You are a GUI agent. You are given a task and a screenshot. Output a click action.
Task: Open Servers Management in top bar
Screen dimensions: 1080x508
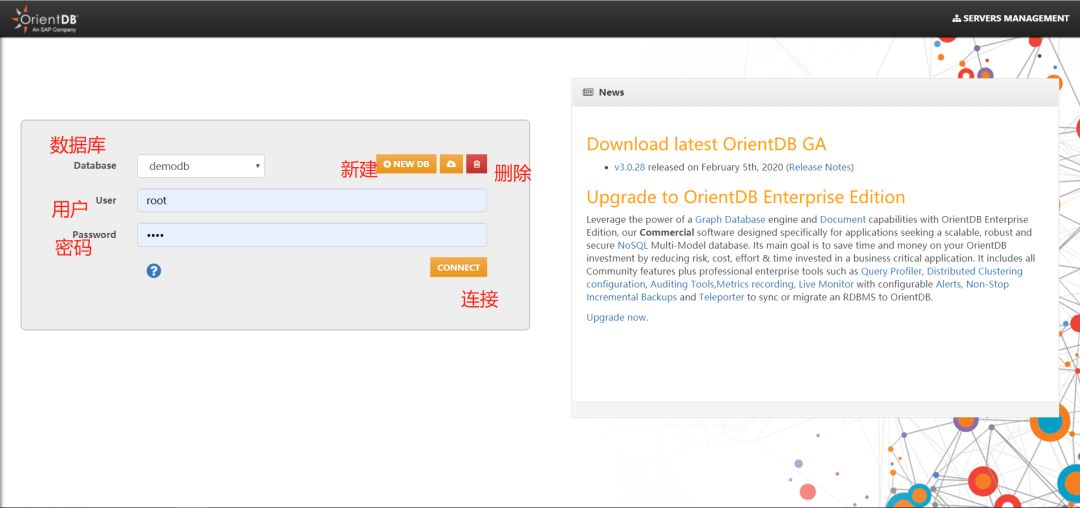click(x=1010, y=19)
